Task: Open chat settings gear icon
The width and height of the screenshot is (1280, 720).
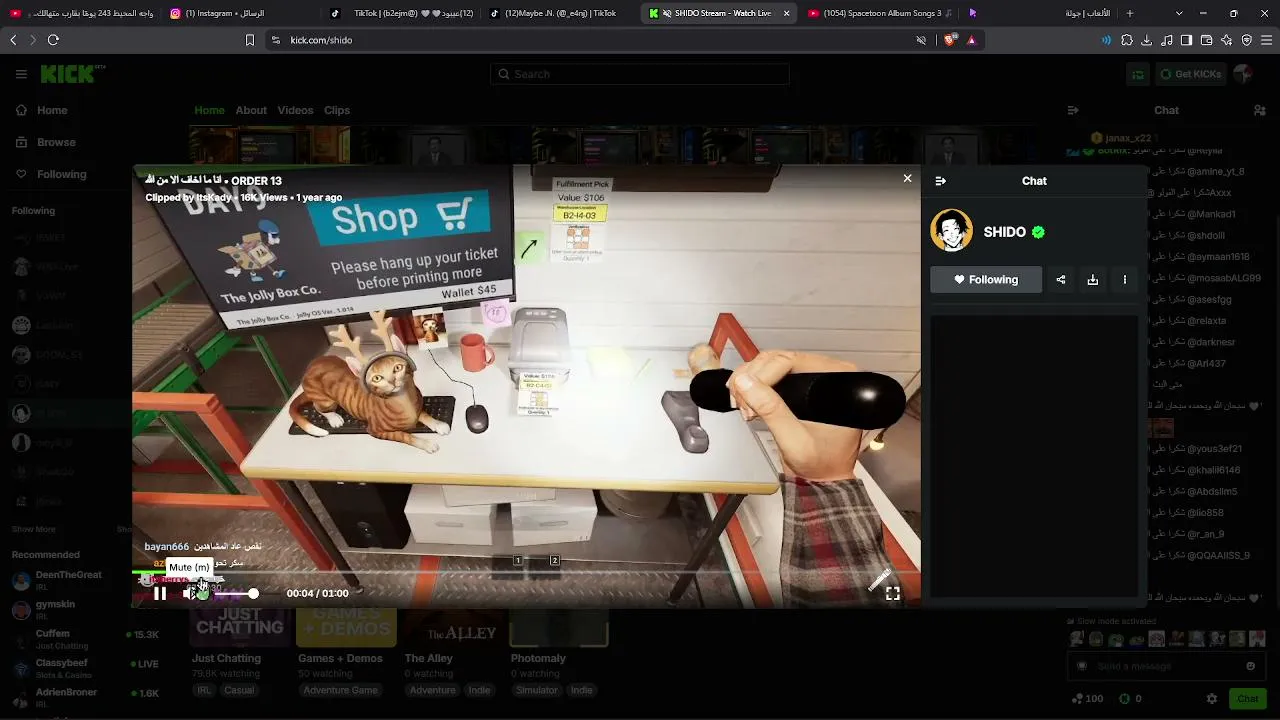Action: point(1212,699)
